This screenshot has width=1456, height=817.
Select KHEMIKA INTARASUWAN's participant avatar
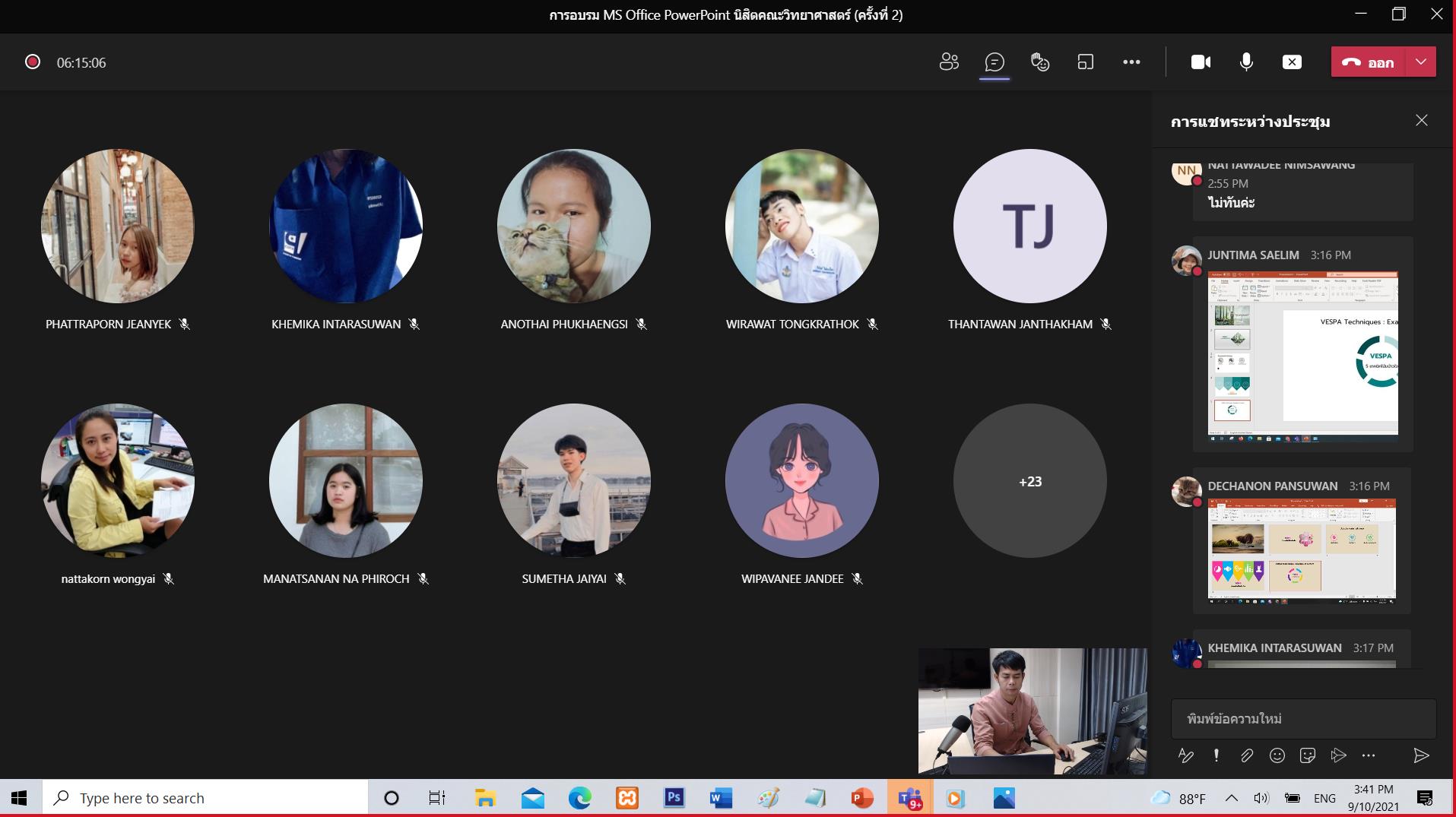(346, 226)
